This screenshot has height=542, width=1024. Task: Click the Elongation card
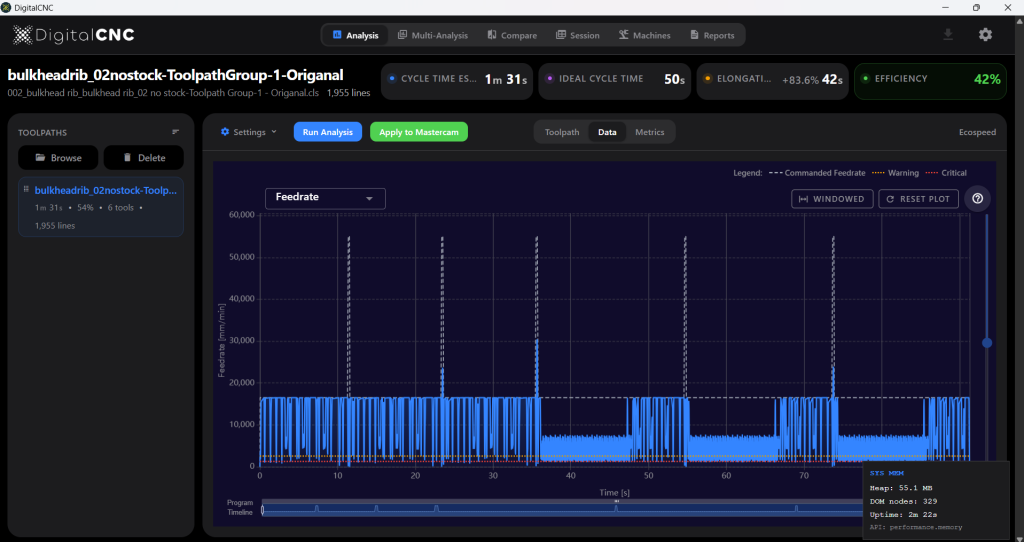coord(773,81)
